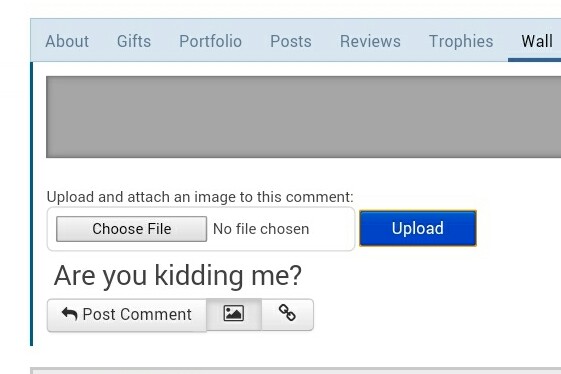Click the blue Upload button
Screen dimensions: 561x374
point(418,228)
